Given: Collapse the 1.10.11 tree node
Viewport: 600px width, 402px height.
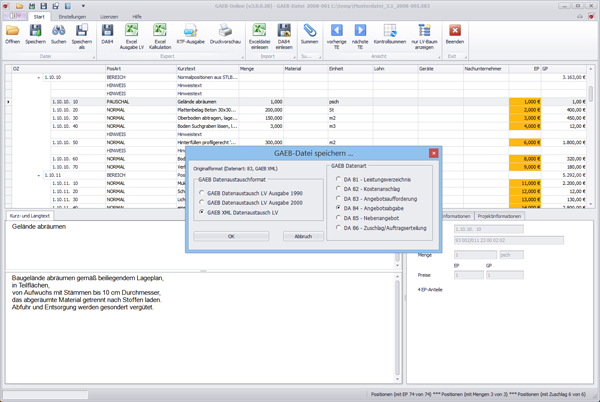Looking at the screenshot, I should pyautogui.click(x=39, y=176).
